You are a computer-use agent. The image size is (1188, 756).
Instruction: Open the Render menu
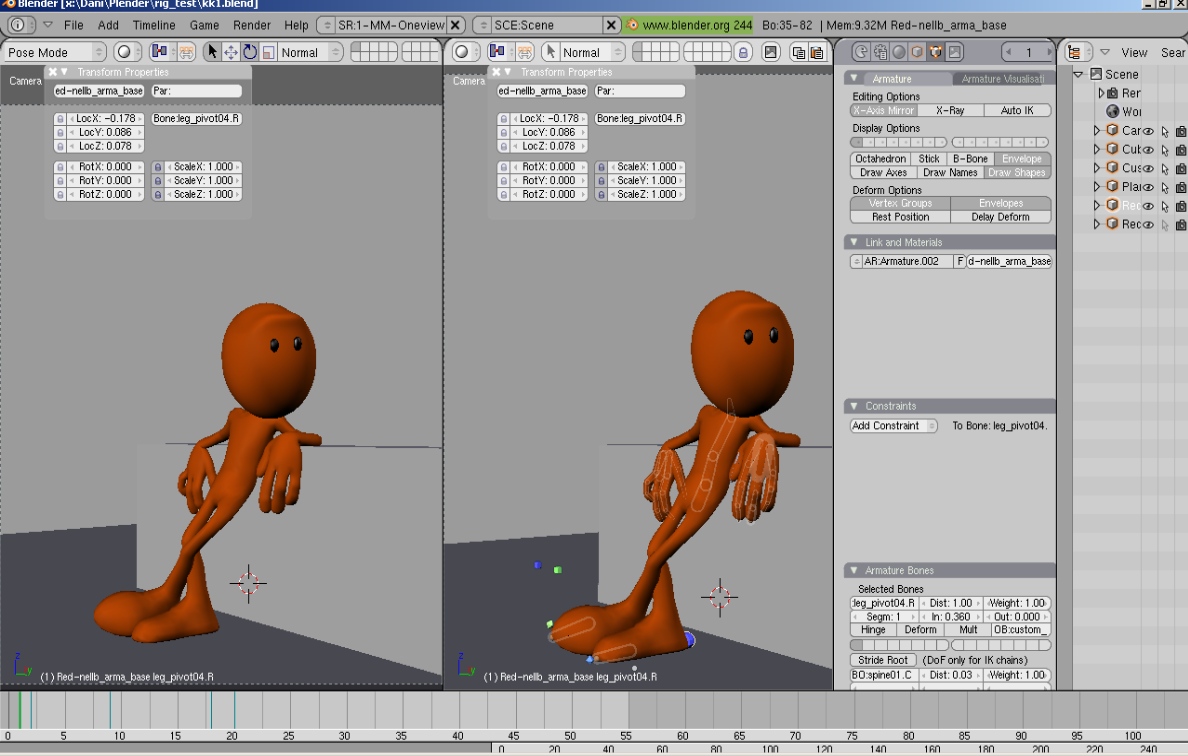pos(252,25)
